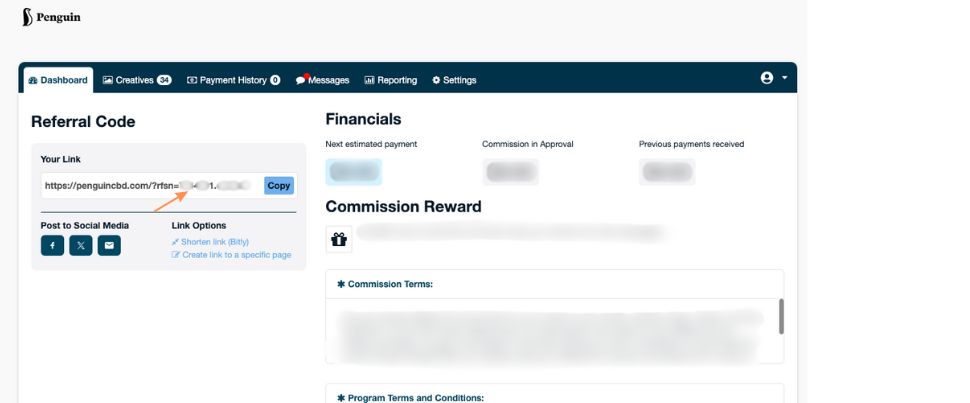Open the Reporting tab

pos(390,80)
